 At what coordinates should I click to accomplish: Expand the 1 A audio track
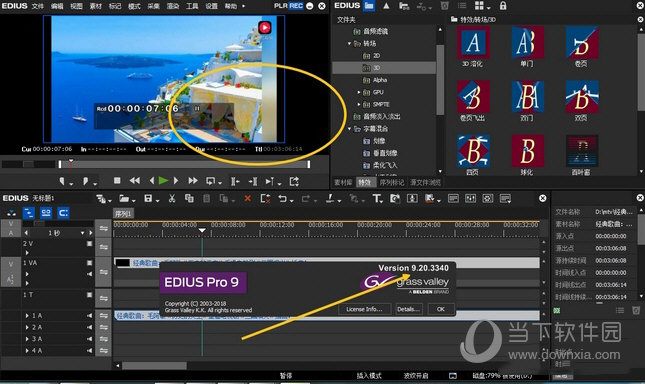(x=27, y=316)
